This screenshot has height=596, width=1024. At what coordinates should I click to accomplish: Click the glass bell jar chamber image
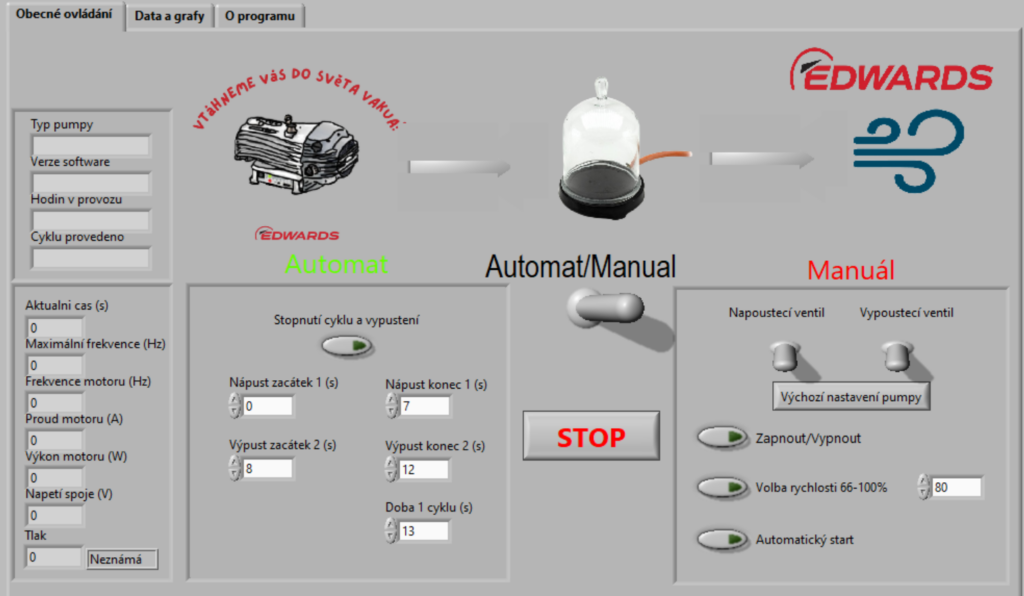coord(600,150)
